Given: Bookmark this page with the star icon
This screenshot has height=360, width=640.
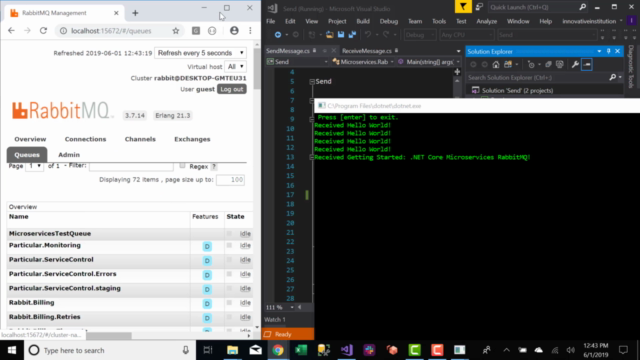Looking at the screenshot, I should [x=176, y=31].
